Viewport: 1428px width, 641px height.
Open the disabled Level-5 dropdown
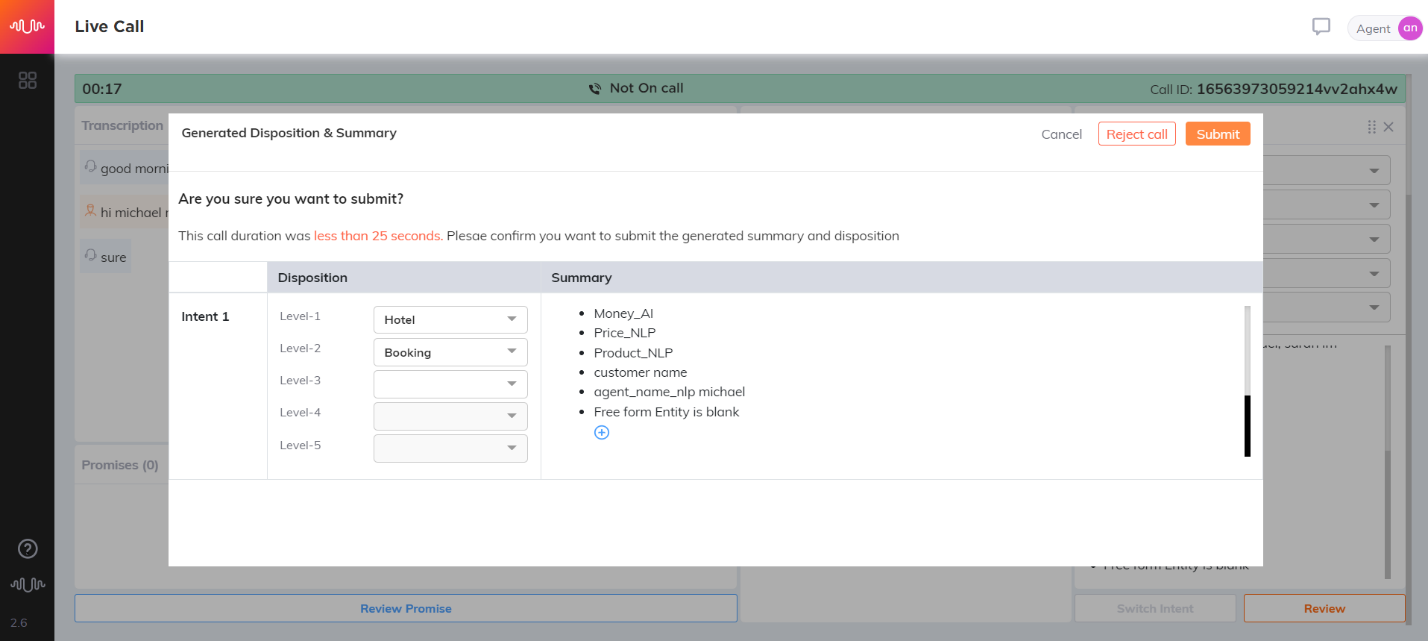pos(450,448)
